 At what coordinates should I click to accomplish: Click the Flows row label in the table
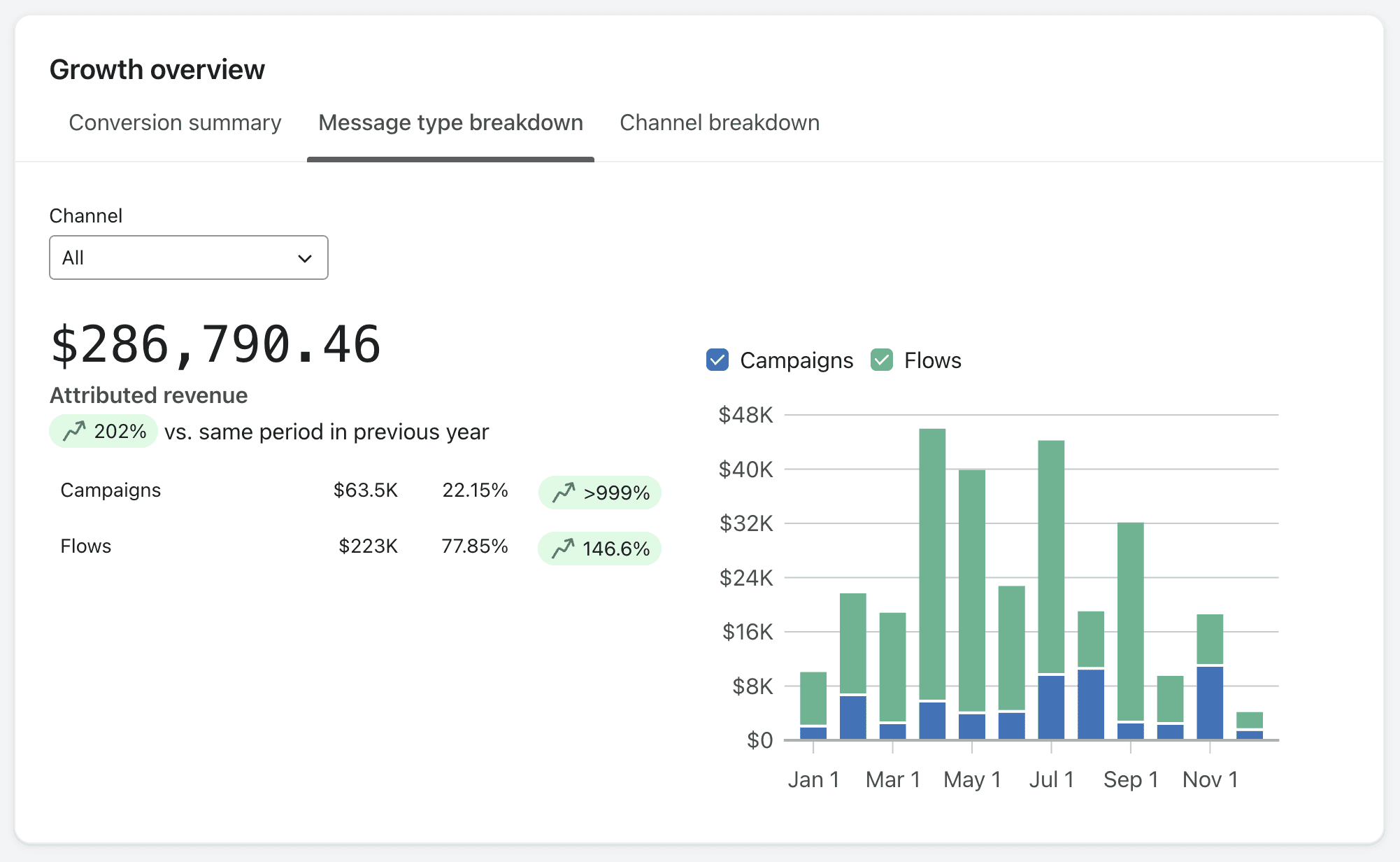(85, 546)
